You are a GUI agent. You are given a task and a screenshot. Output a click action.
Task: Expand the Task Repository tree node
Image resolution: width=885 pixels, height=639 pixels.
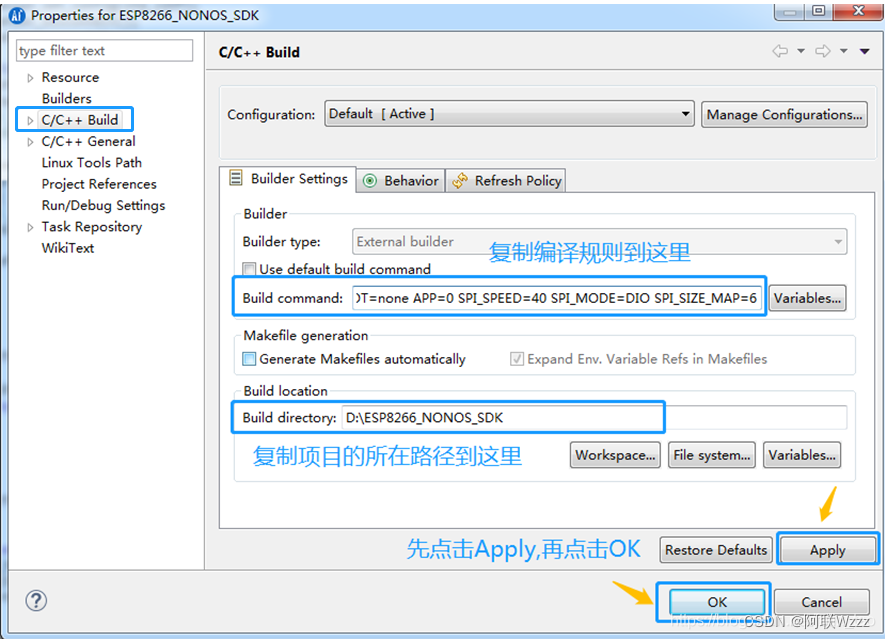[30, 227]
